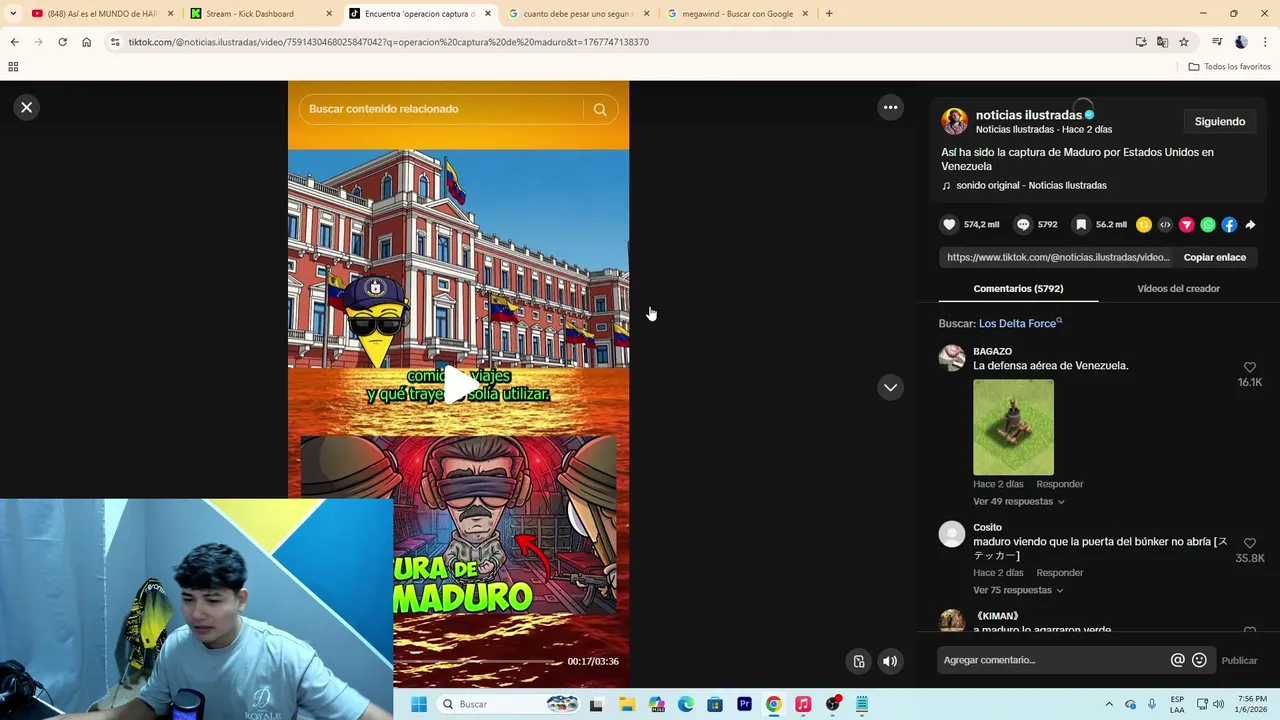Image resolution: width=1280 pixels, height=720 pixels.
Task: Insert mention with @ icon
Action: tap(1177, 660)
